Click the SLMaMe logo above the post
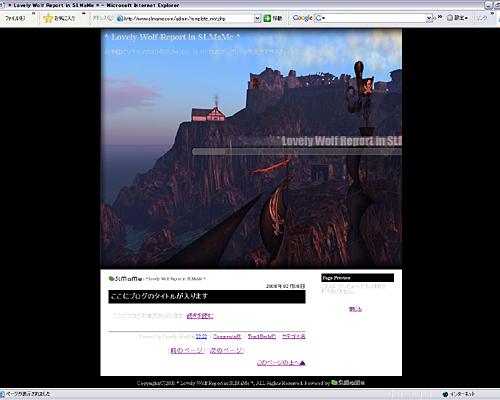500x400 pixels. (x=125, y=279)
